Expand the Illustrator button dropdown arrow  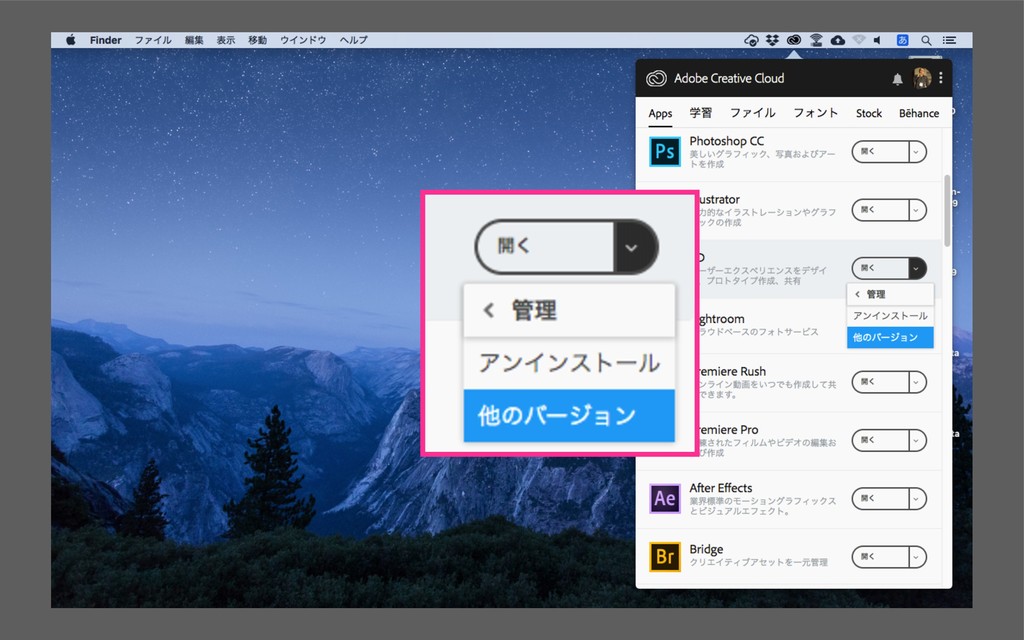(916, 210)
